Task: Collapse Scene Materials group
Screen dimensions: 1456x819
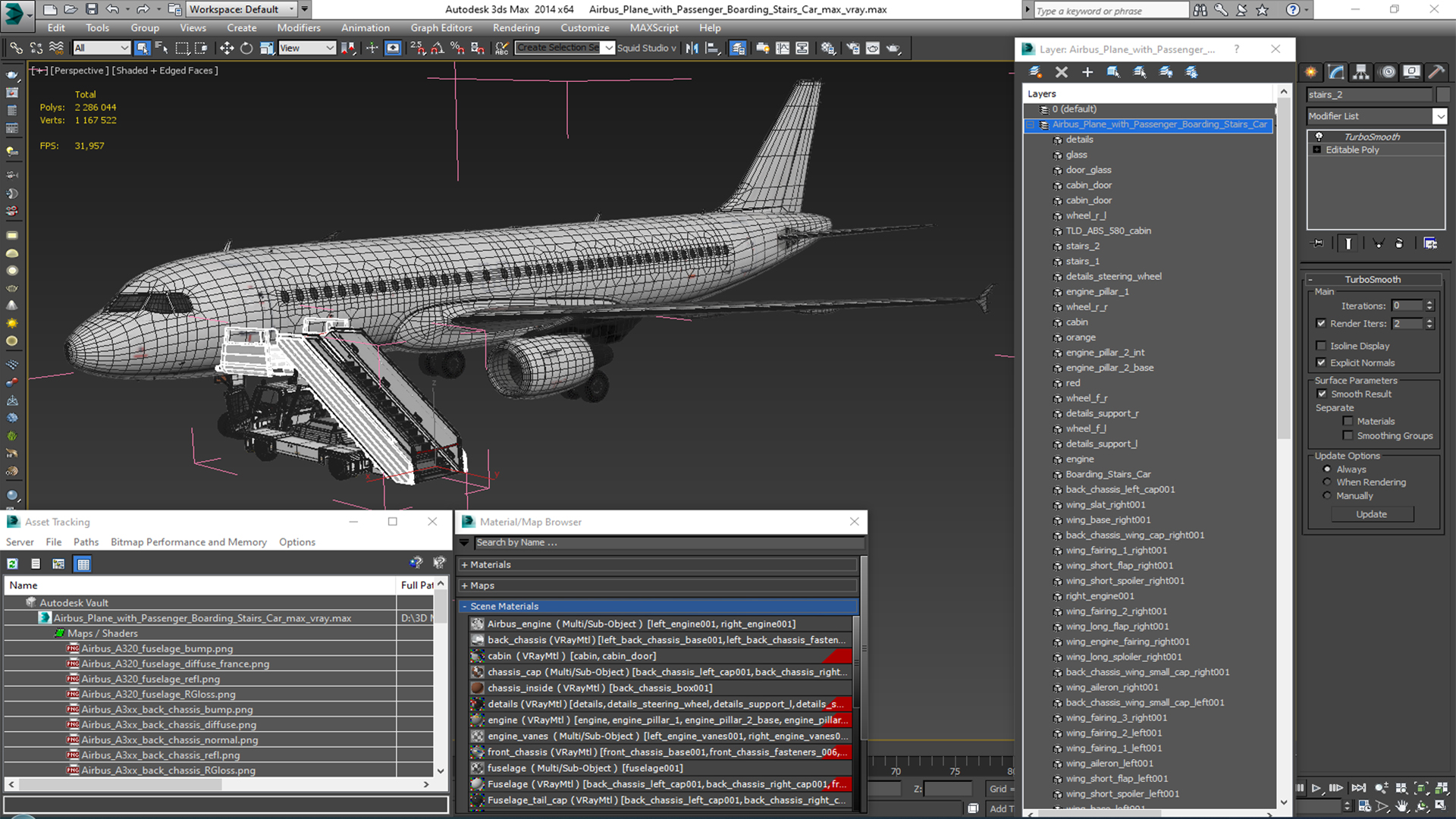Action: tap(464, 607)
